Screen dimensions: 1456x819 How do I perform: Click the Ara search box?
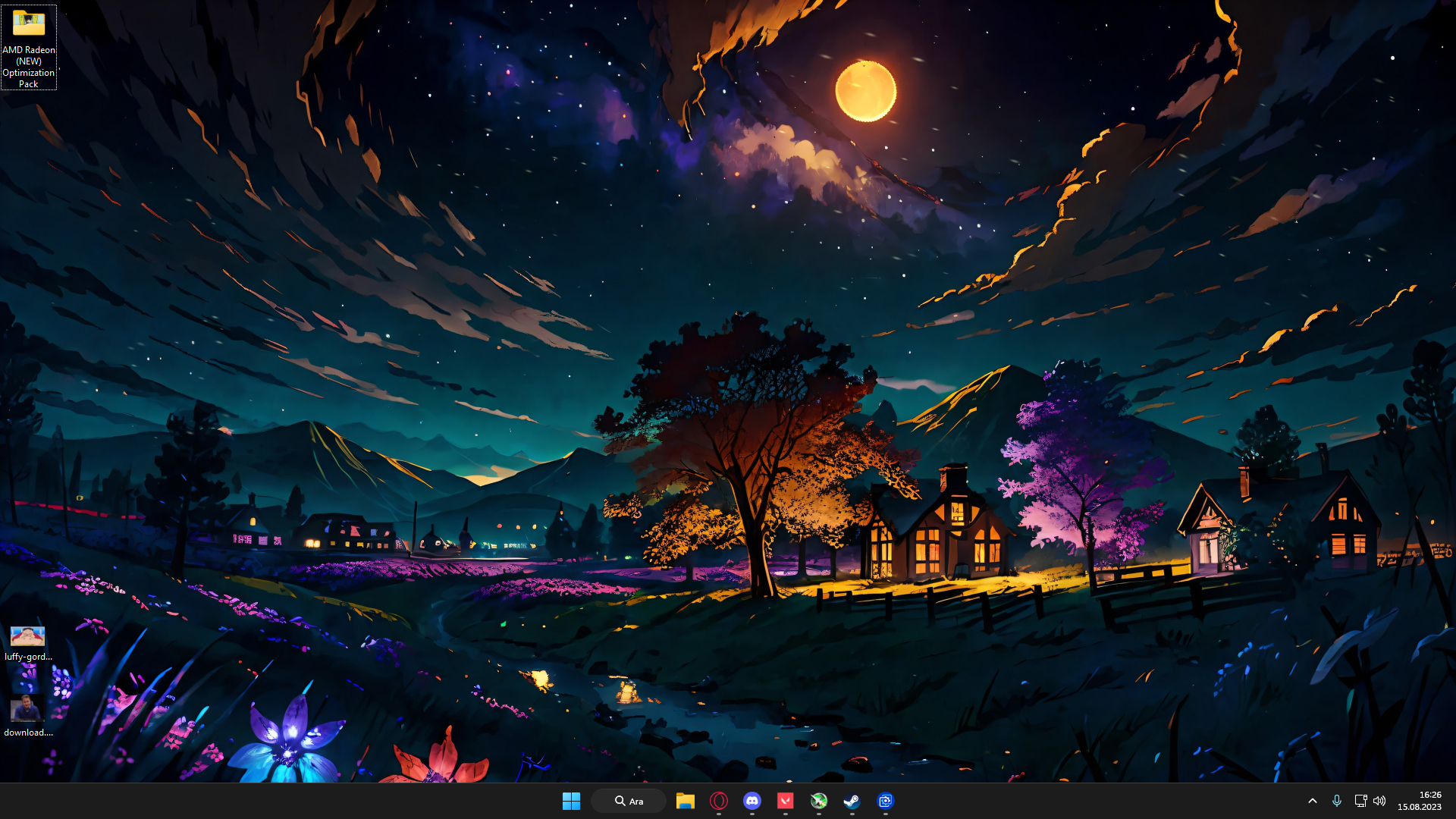pyautogui.click(x=629, y=801)
